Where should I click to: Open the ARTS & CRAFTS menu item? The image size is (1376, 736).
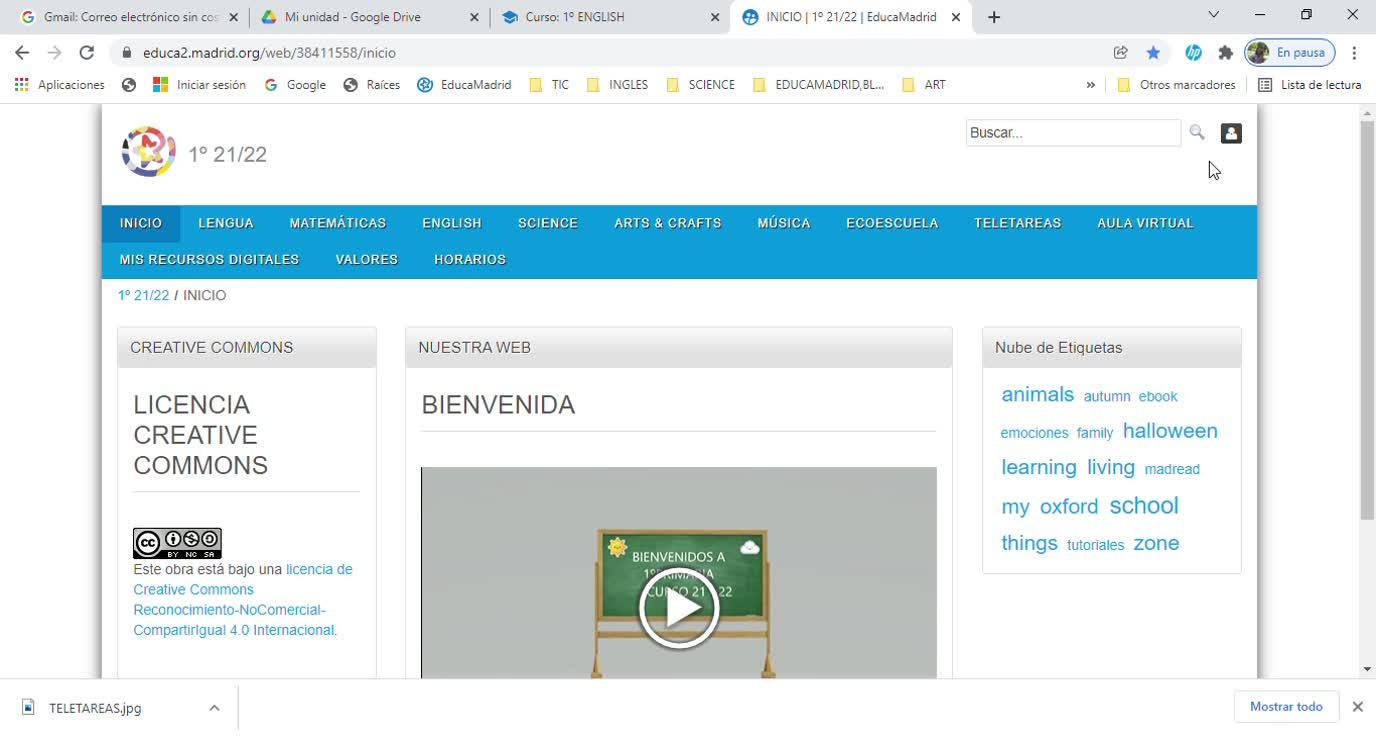click(x=668, y=223)
